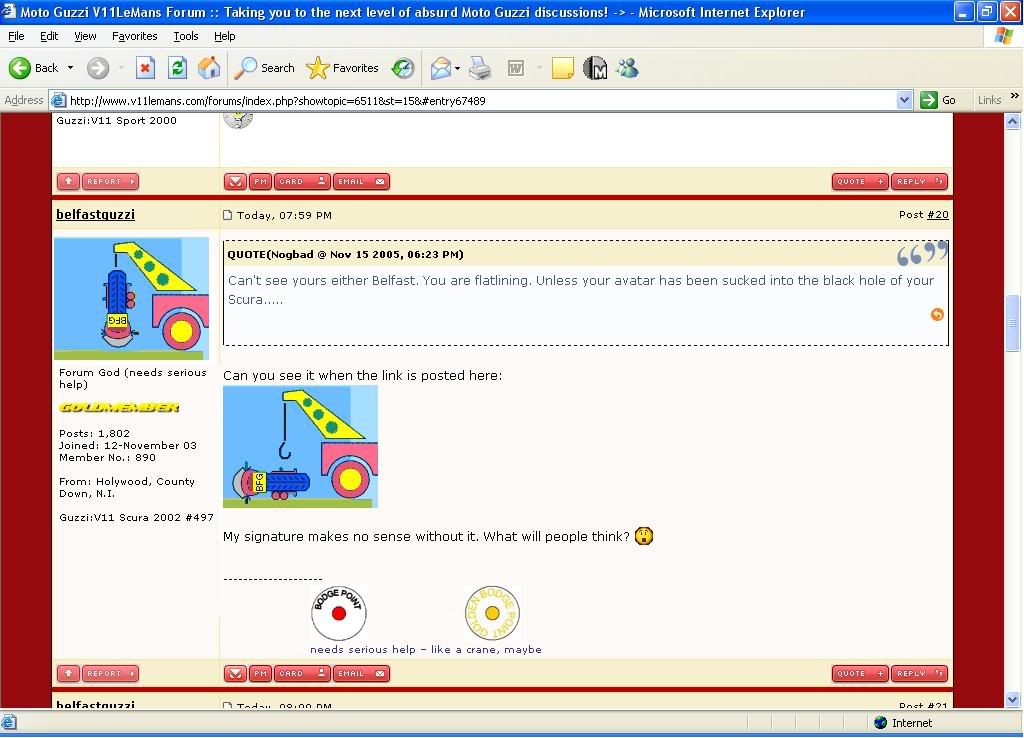Click the page vertical scrollbar thumb

pos(1012,323)
